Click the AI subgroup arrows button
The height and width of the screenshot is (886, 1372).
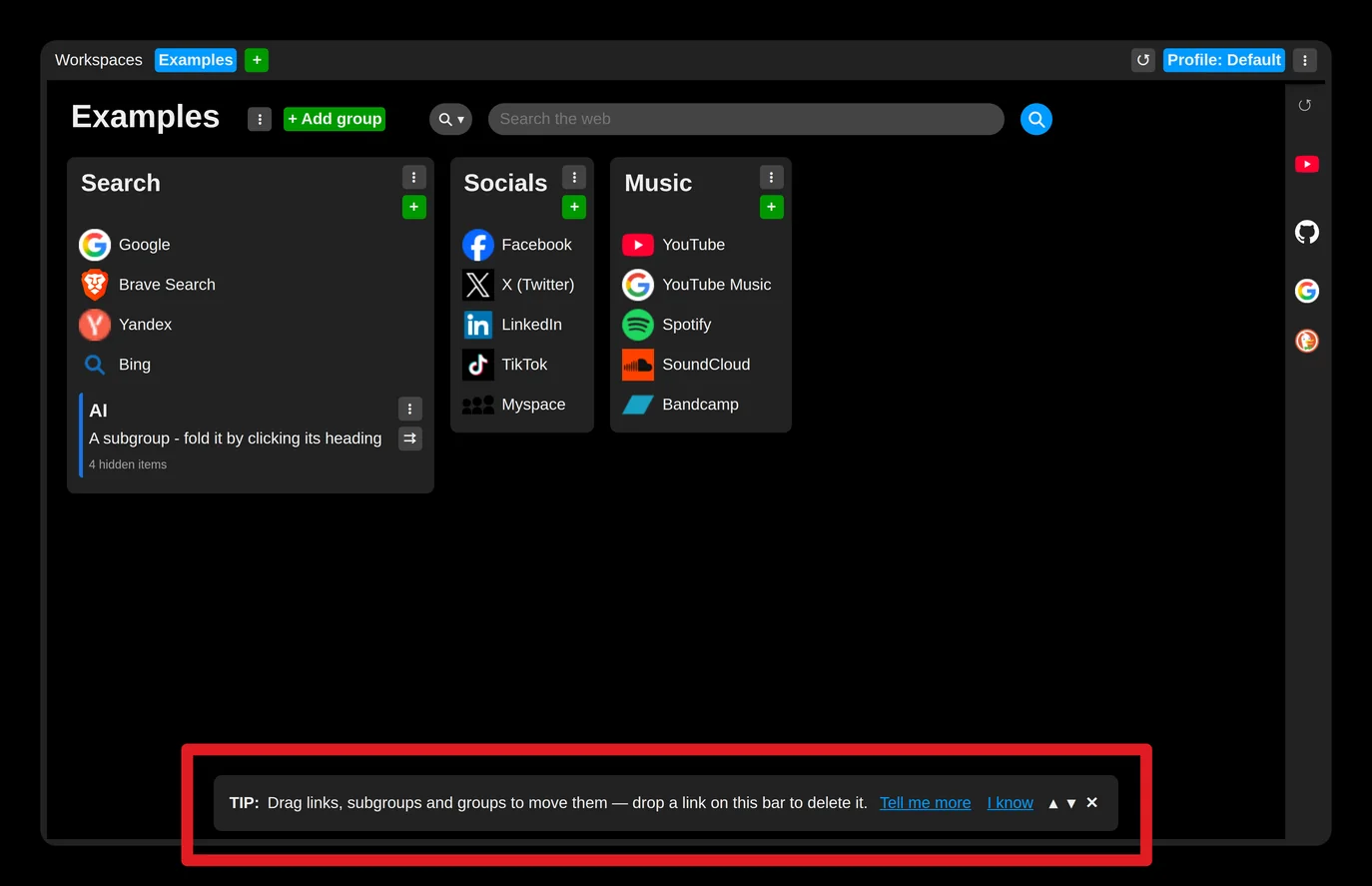click(410, 439)
